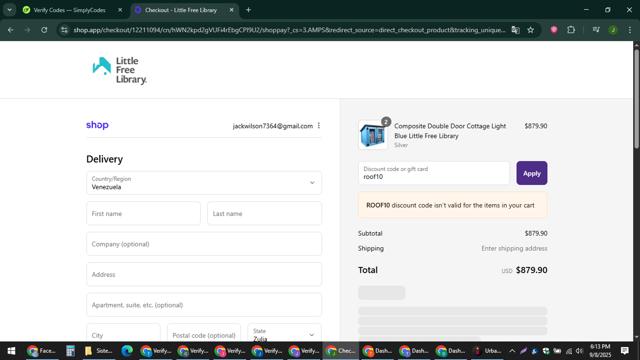Open the Chrome profile avatar menu
The image size is (640, 360).
[x=613, y=30]
